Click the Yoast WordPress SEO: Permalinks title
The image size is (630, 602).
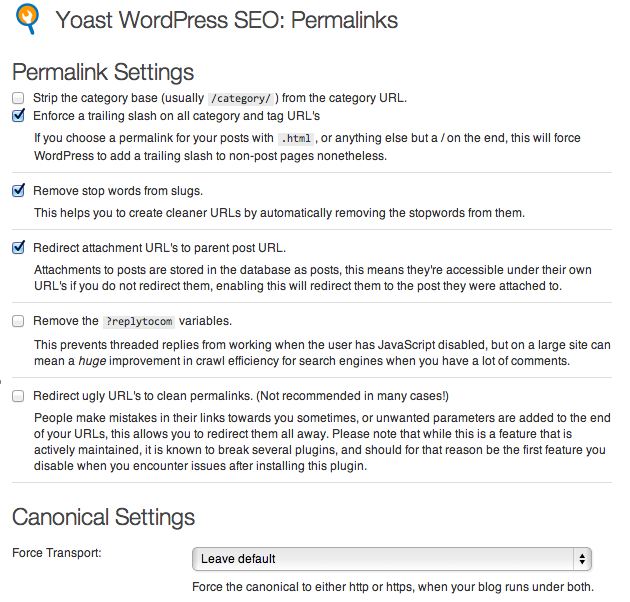227,20
